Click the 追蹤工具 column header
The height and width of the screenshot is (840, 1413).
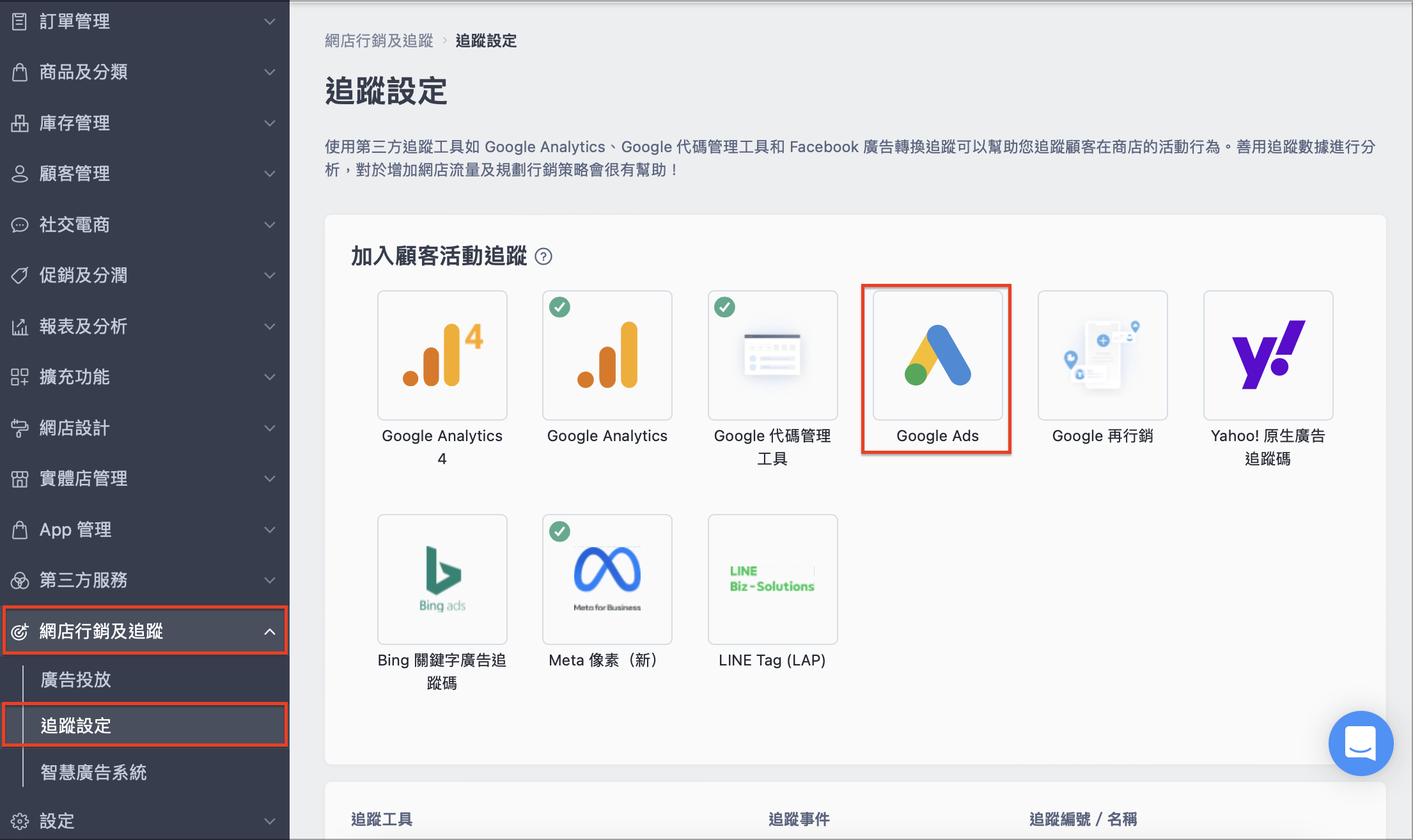tap(382, 819)
